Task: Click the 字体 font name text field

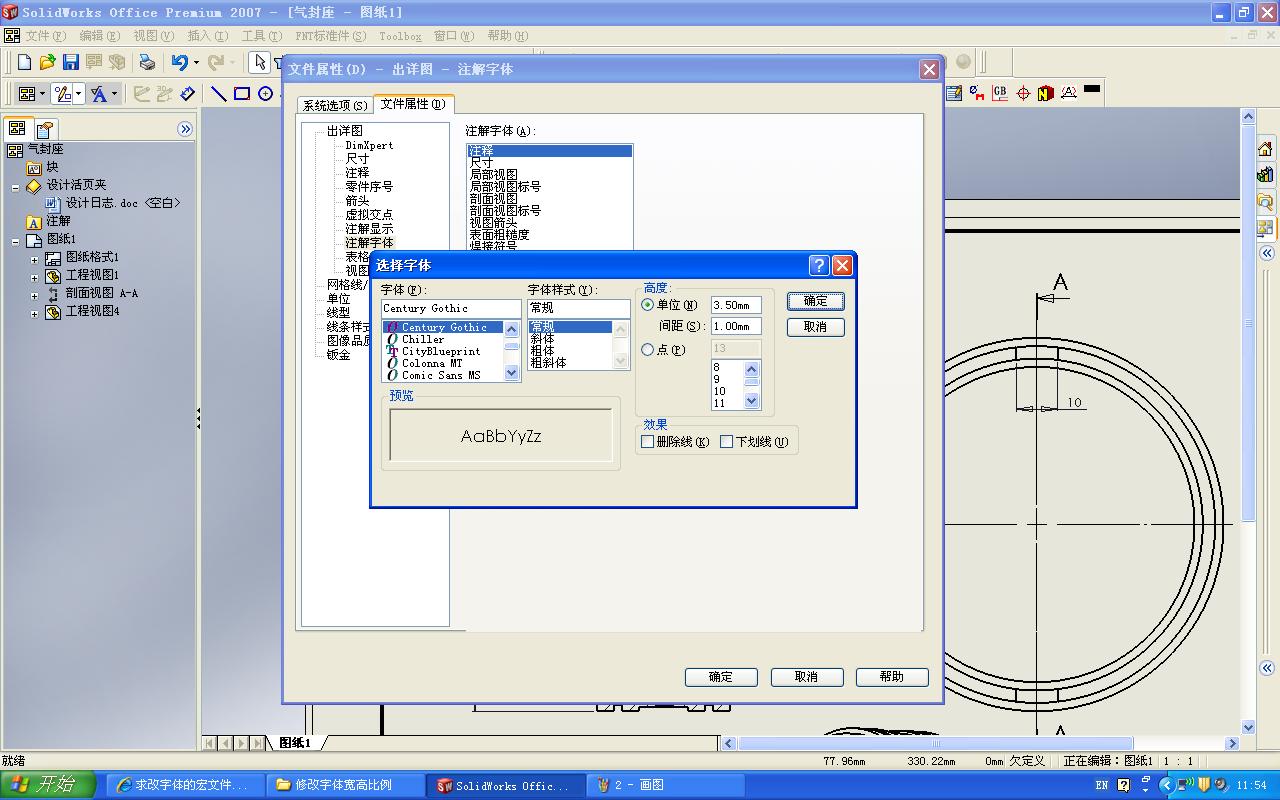Action: click(451, 308)
